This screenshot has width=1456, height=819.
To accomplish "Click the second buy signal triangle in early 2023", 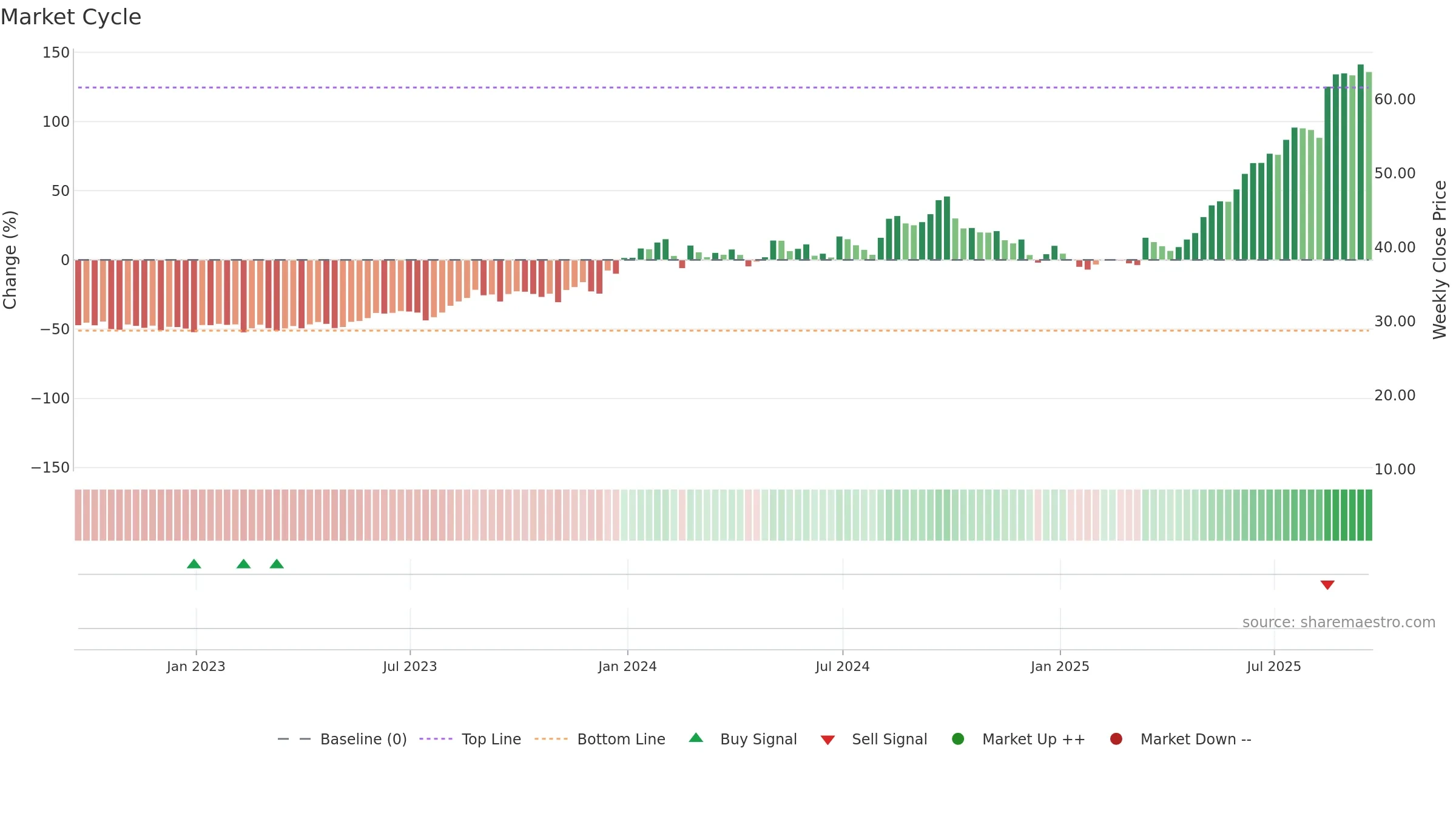I will (x=243, y=564).
